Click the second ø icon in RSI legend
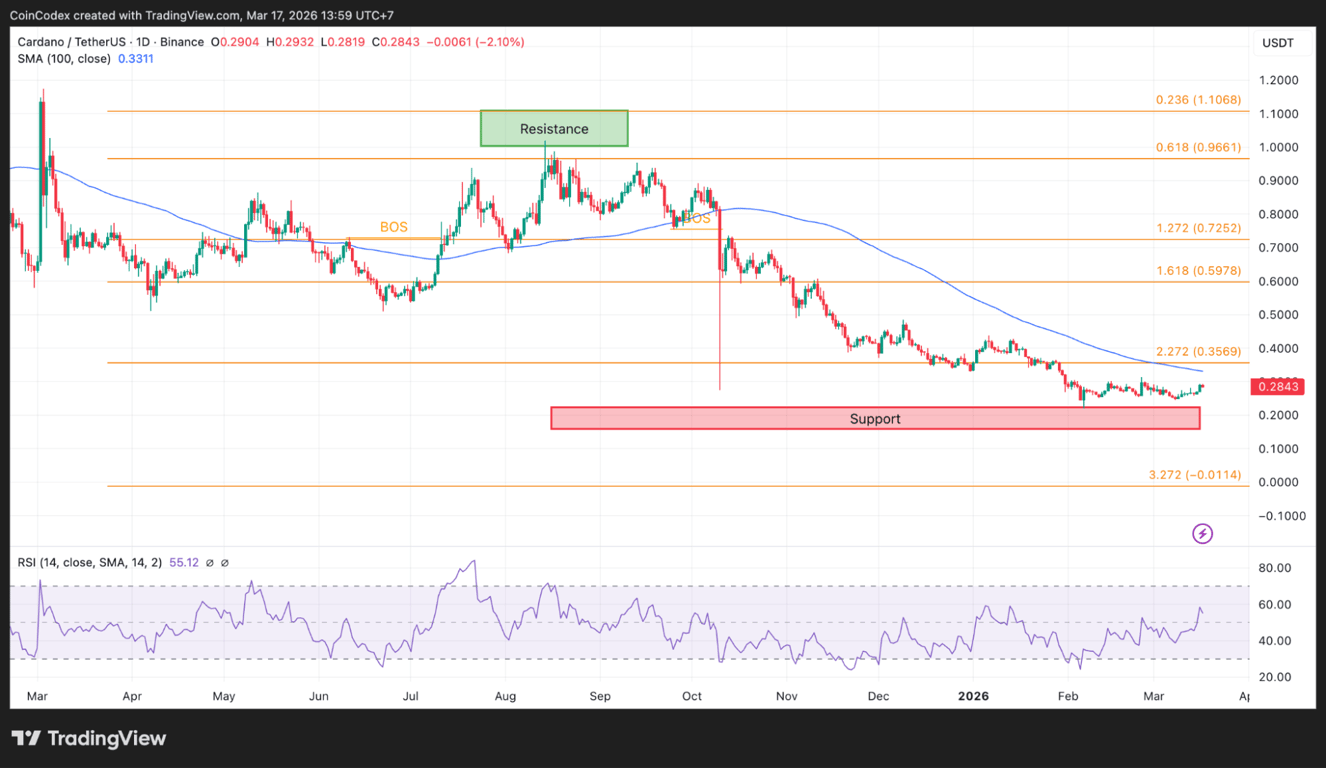The width and height of the screenshot is (1326, 768). pyautogui.click(x=225, y=563)
